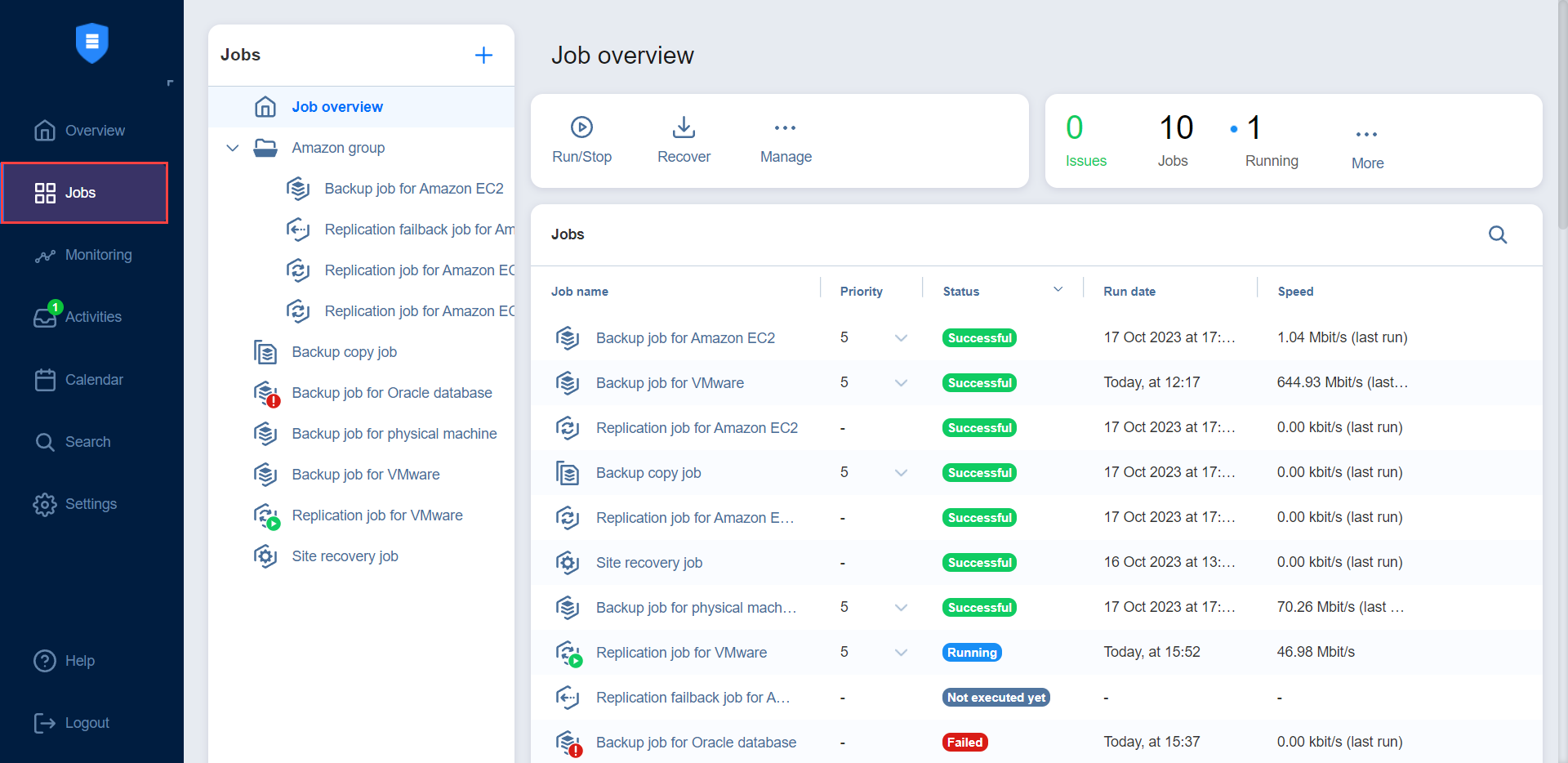Click the Help question mark icon

44,661
